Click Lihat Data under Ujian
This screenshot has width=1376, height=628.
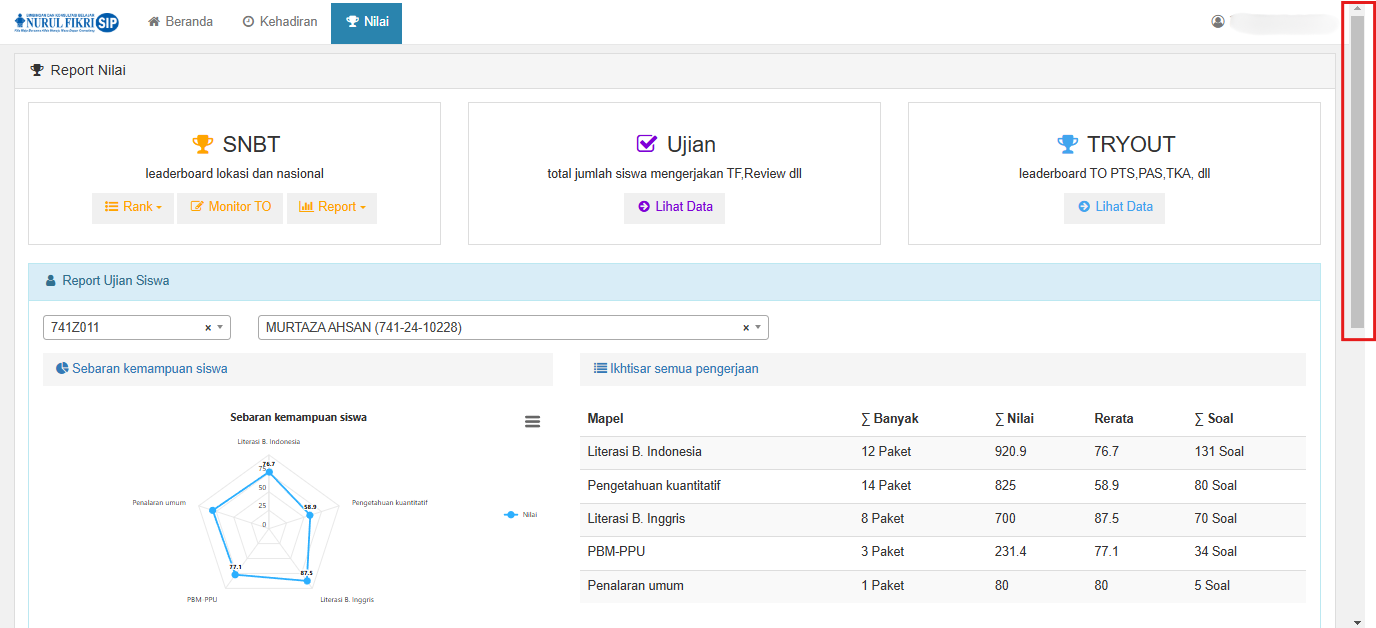pyautogui.click(x=675, y=207)
